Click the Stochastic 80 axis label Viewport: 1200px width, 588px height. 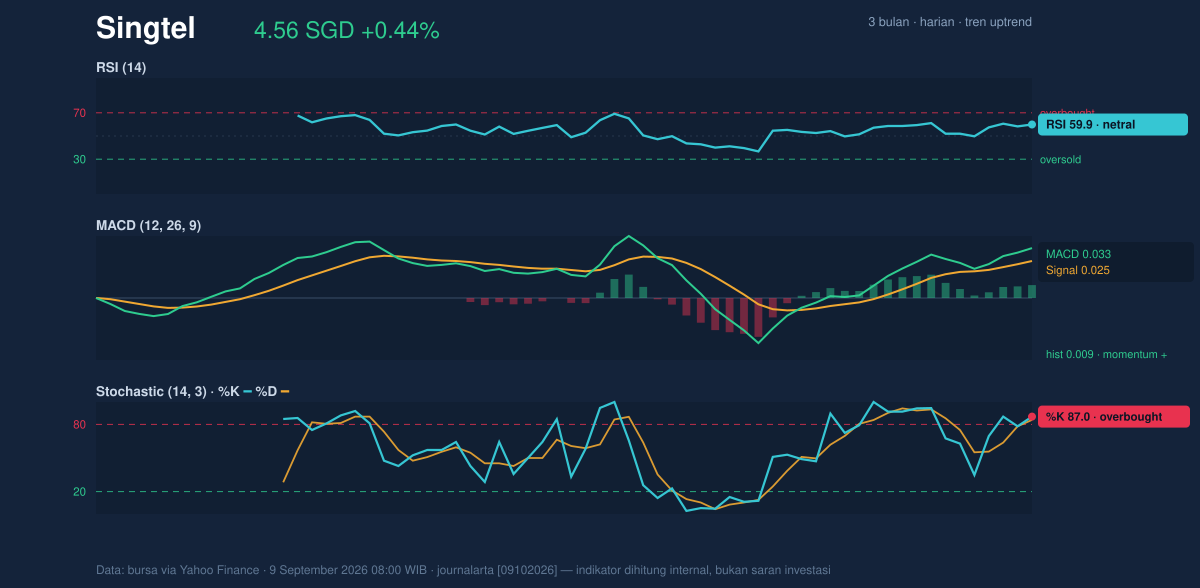click(79, 425)
